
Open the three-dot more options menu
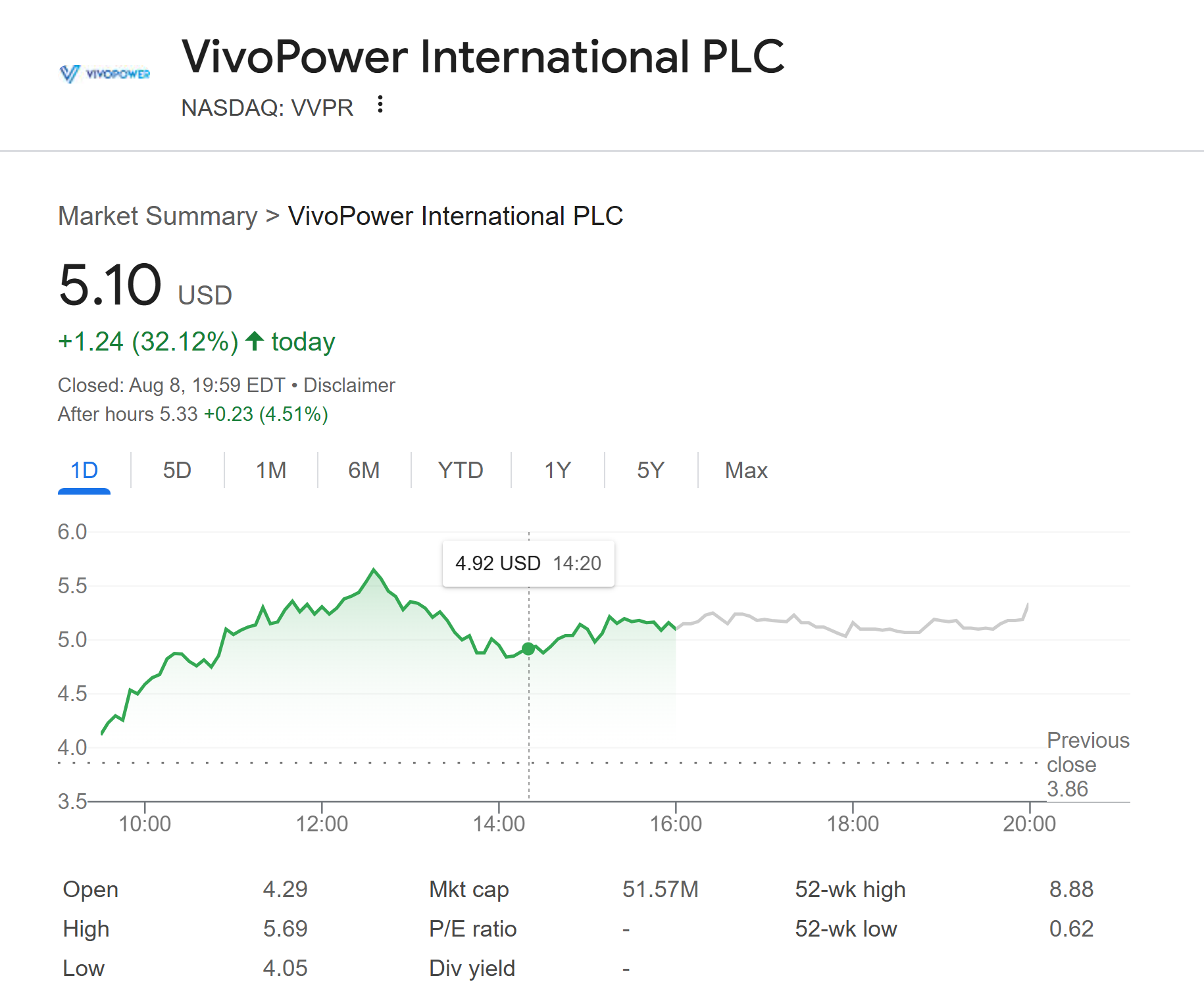click(x=380, y=105)
